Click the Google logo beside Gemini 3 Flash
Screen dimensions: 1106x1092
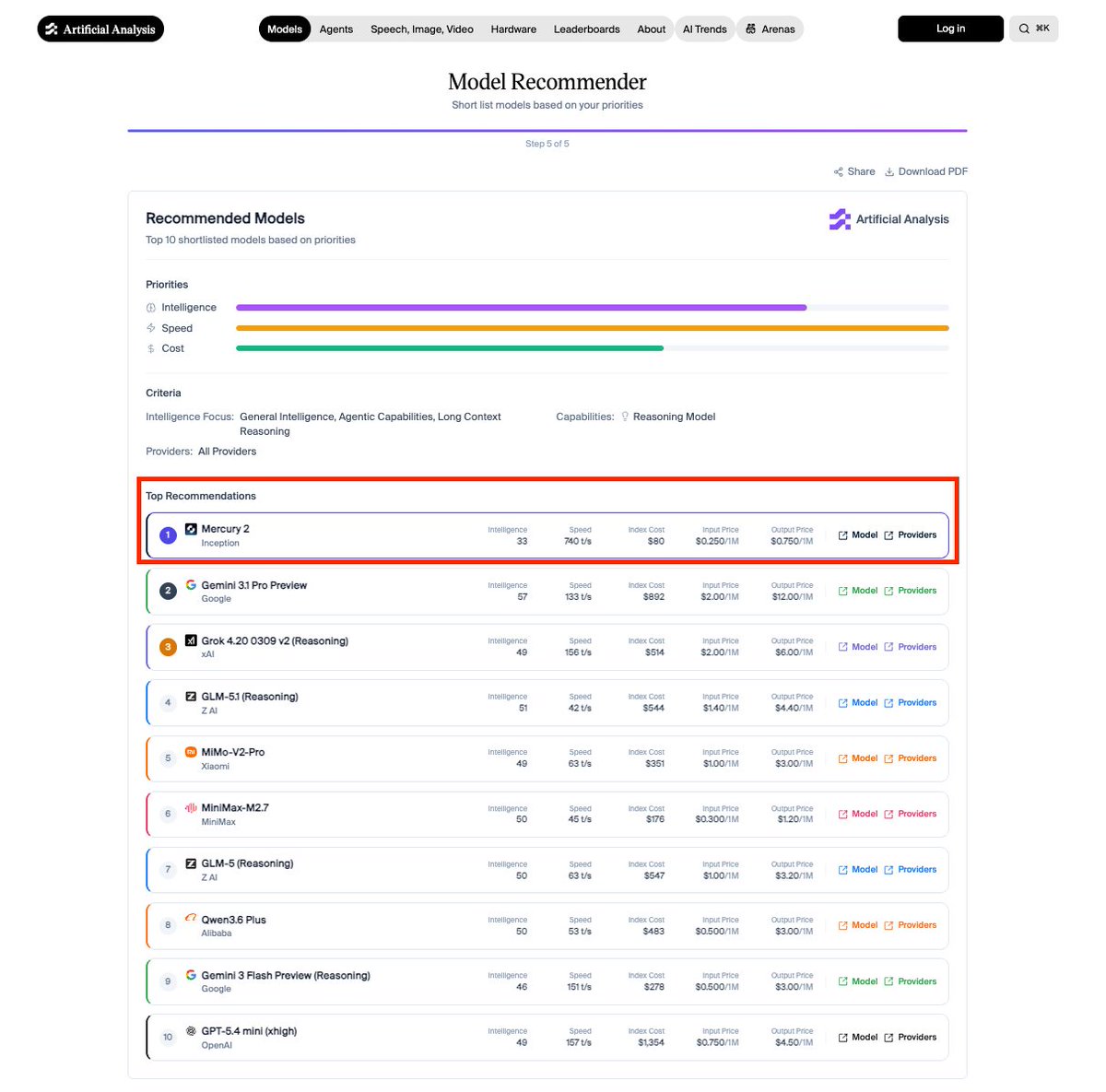[191, 975]
